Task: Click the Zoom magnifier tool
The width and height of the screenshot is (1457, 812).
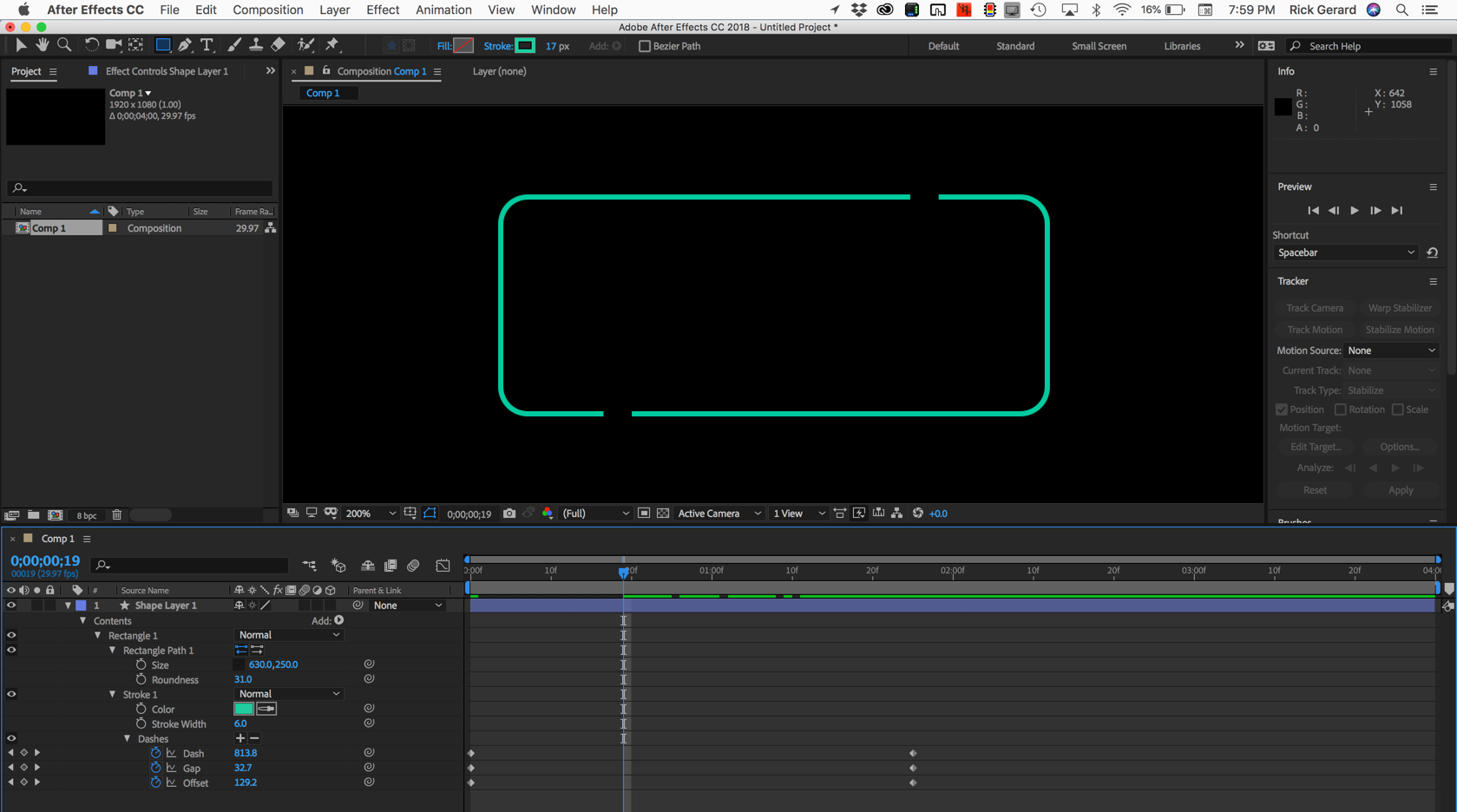Action: click(64, 45)
